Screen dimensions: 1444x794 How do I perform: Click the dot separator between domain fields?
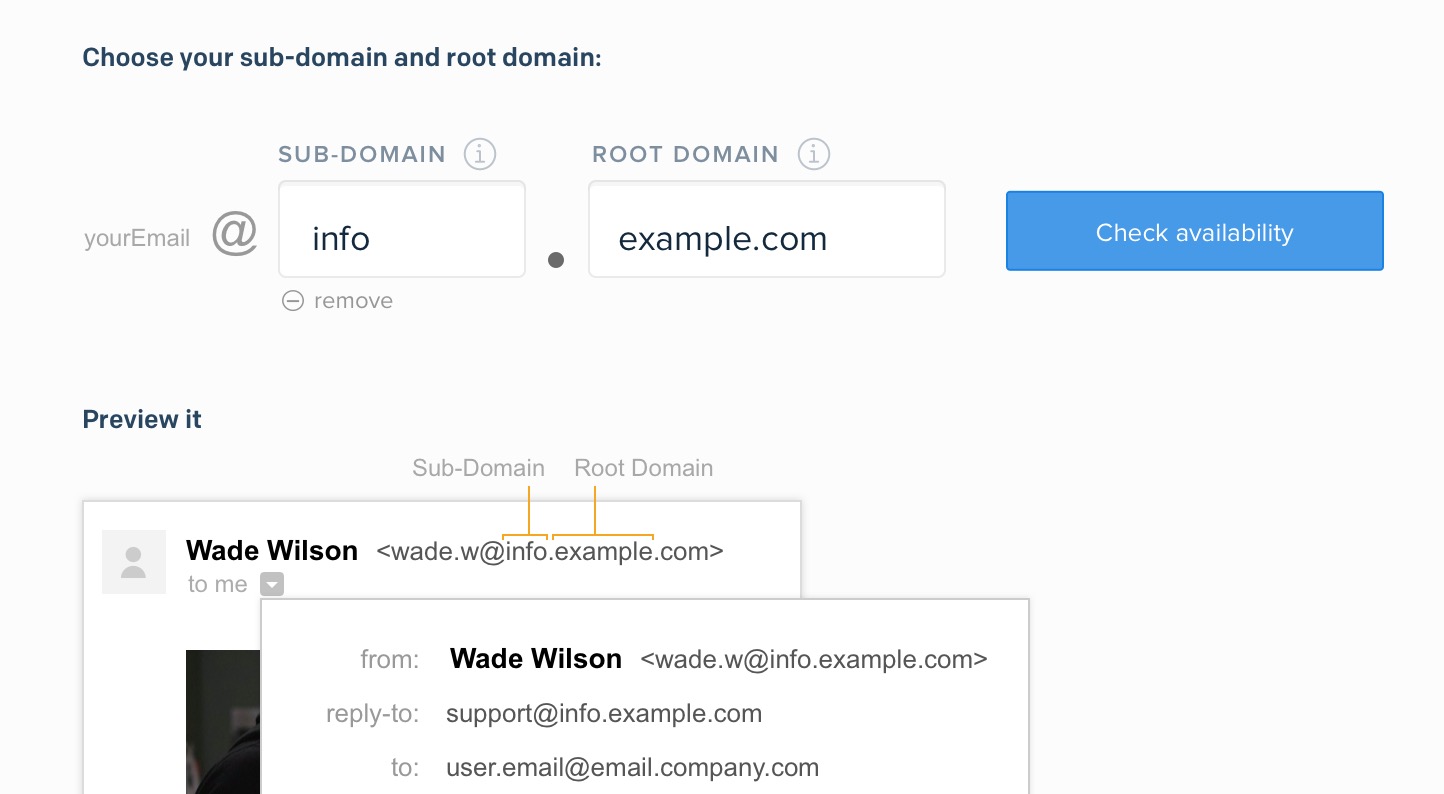tap(557, 260)
